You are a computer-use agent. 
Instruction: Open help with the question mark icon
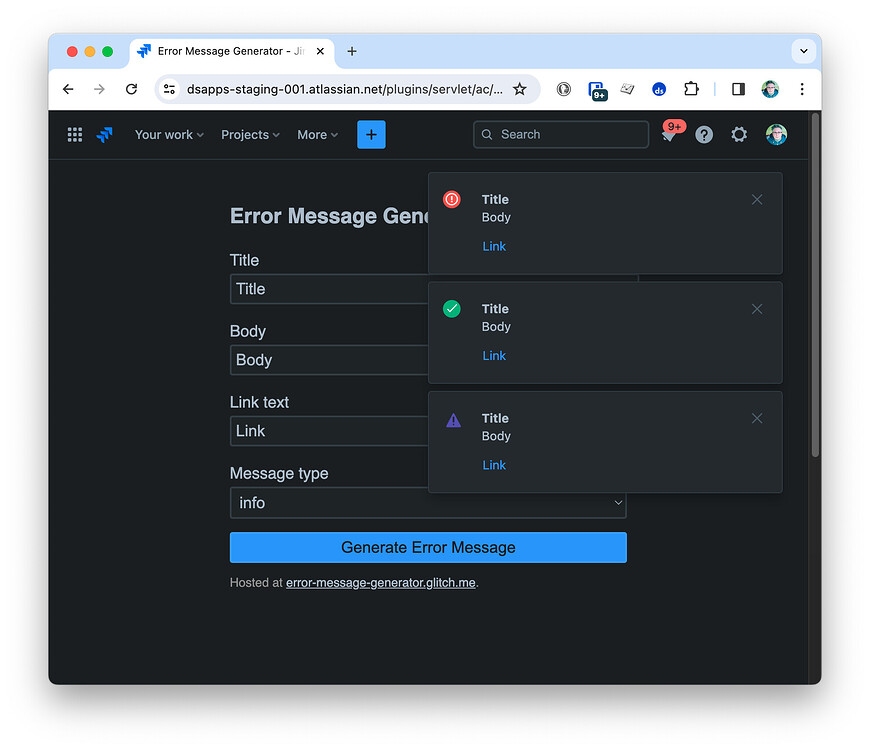coord(703,134)
